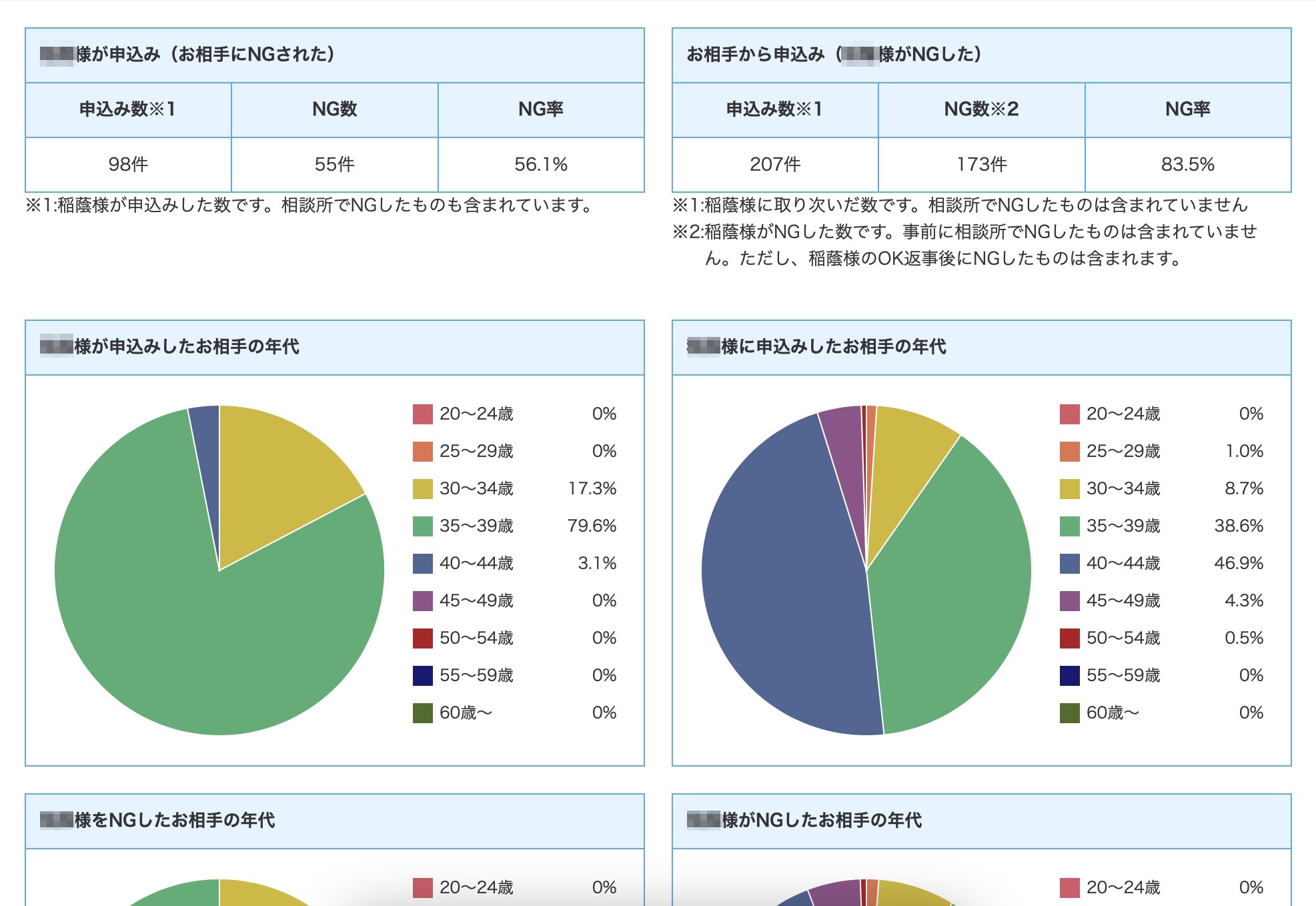Click the 30〜34歳 swatch beside 8.7% in right legend
Viewport: 1316px width, 906px height.
pos(1070,488)
